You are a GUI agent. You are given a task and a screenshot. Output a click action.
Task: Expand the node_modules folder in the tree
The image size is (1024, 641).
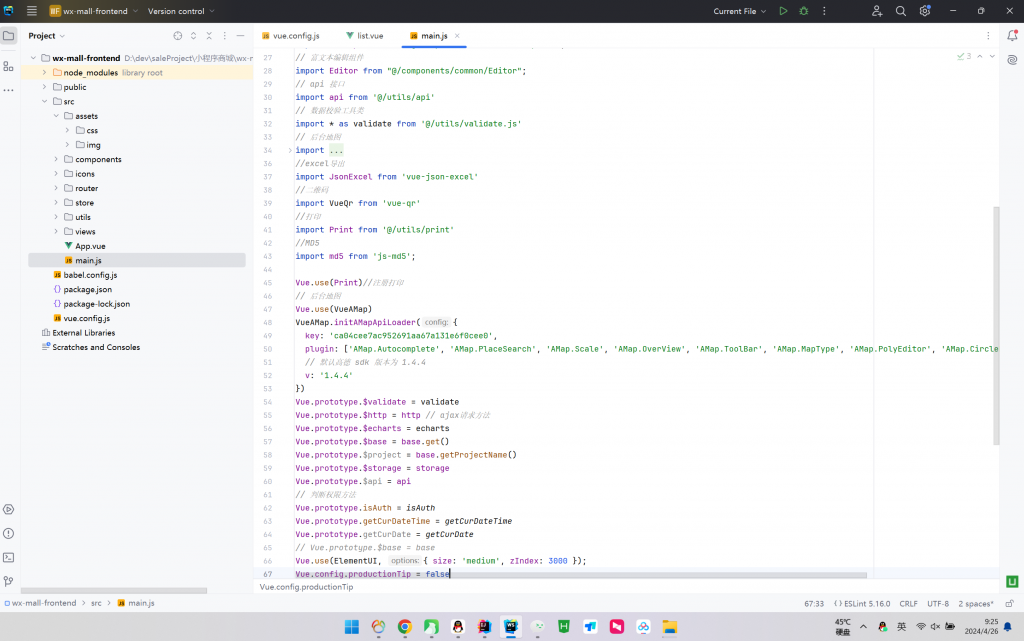44,73
